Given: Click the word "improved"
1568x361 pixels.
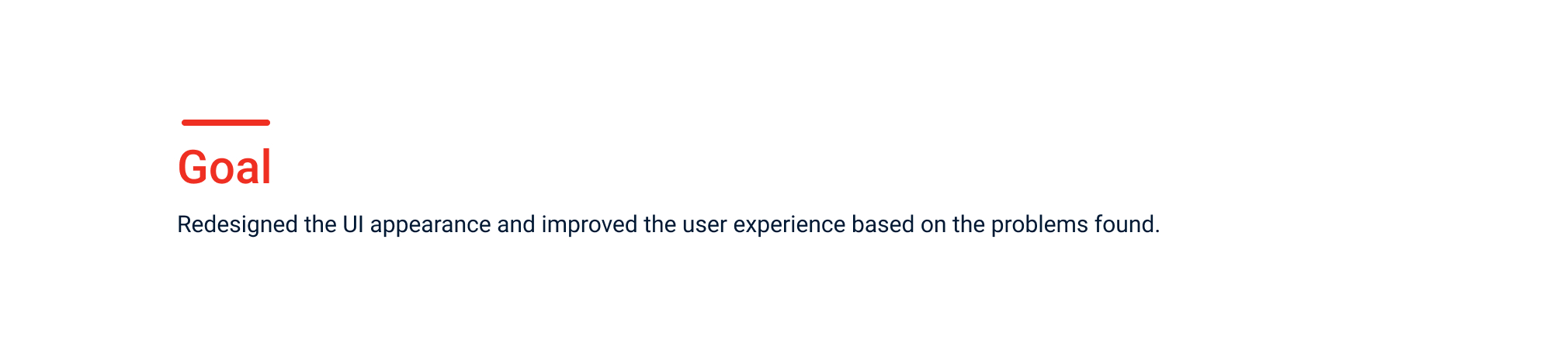Looking at the screenshot, I should (x=589, y=225).
